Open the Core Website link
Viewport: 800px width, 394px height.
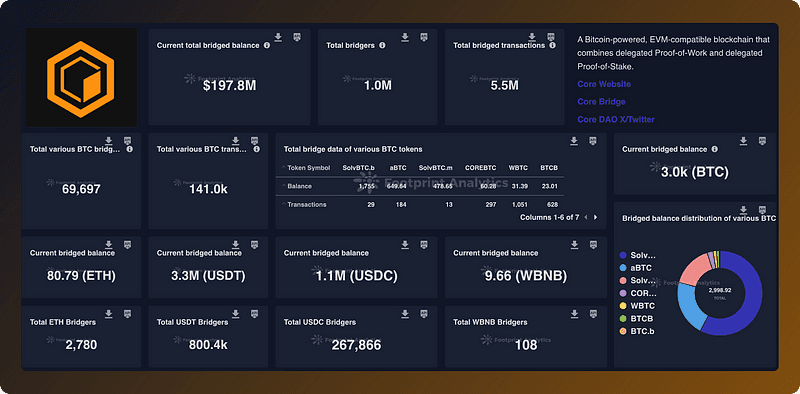(604, 84)
